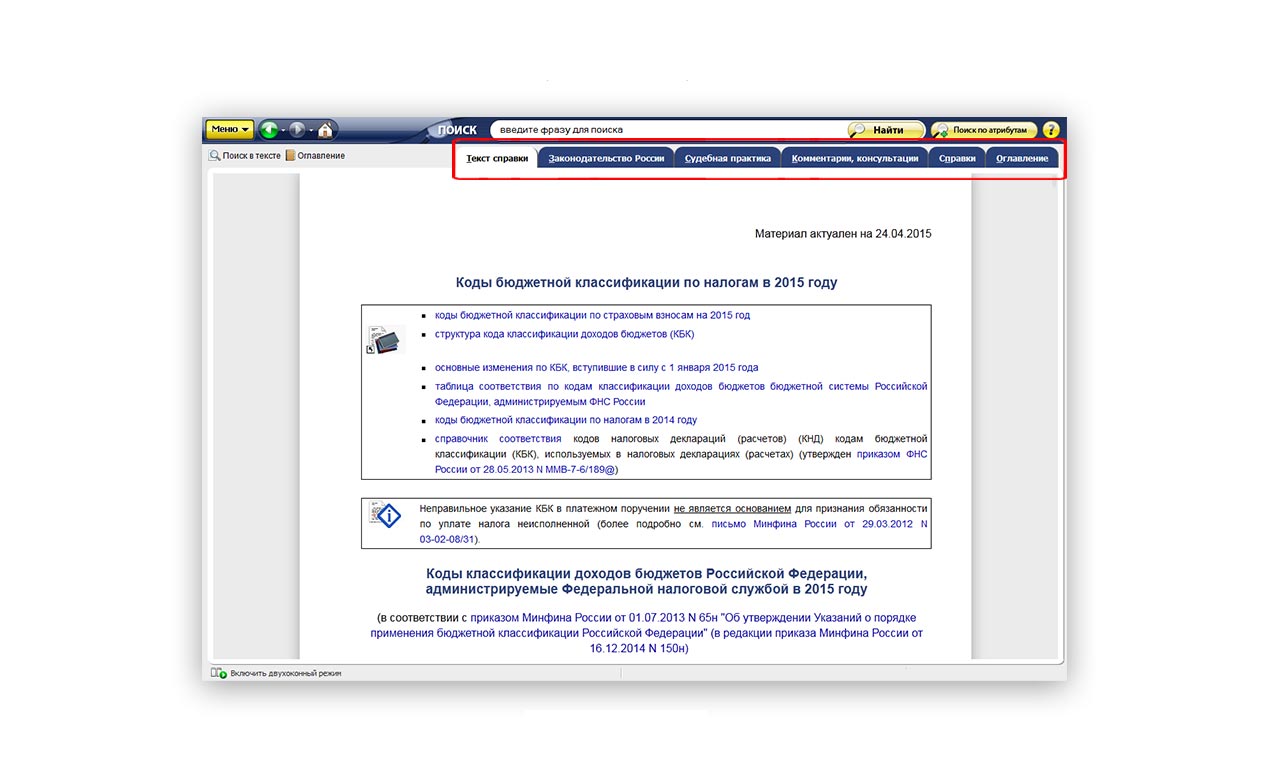The width and height of the screenshot is (1266, 781).
Task: Switch to Комментарии, консультации tab
Action: (855, 158)
